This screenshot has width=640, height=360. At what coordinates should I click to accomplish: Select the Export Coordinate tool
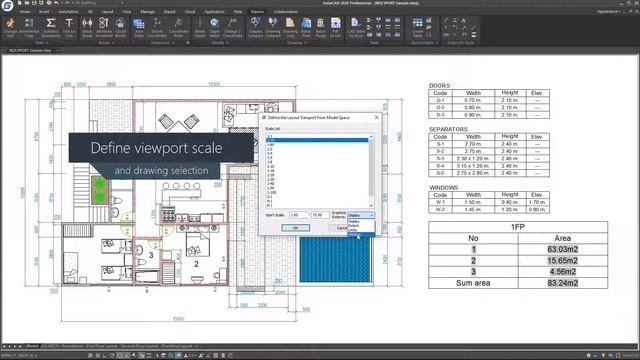click(x=157, y=28)
